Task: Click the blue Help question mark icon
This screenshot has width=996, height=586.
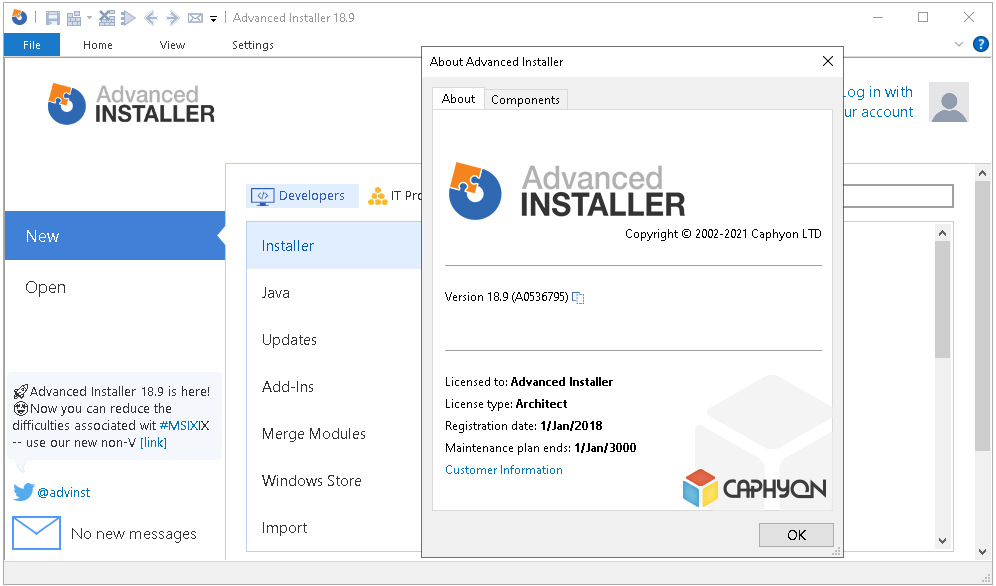Action: point(981,44)
